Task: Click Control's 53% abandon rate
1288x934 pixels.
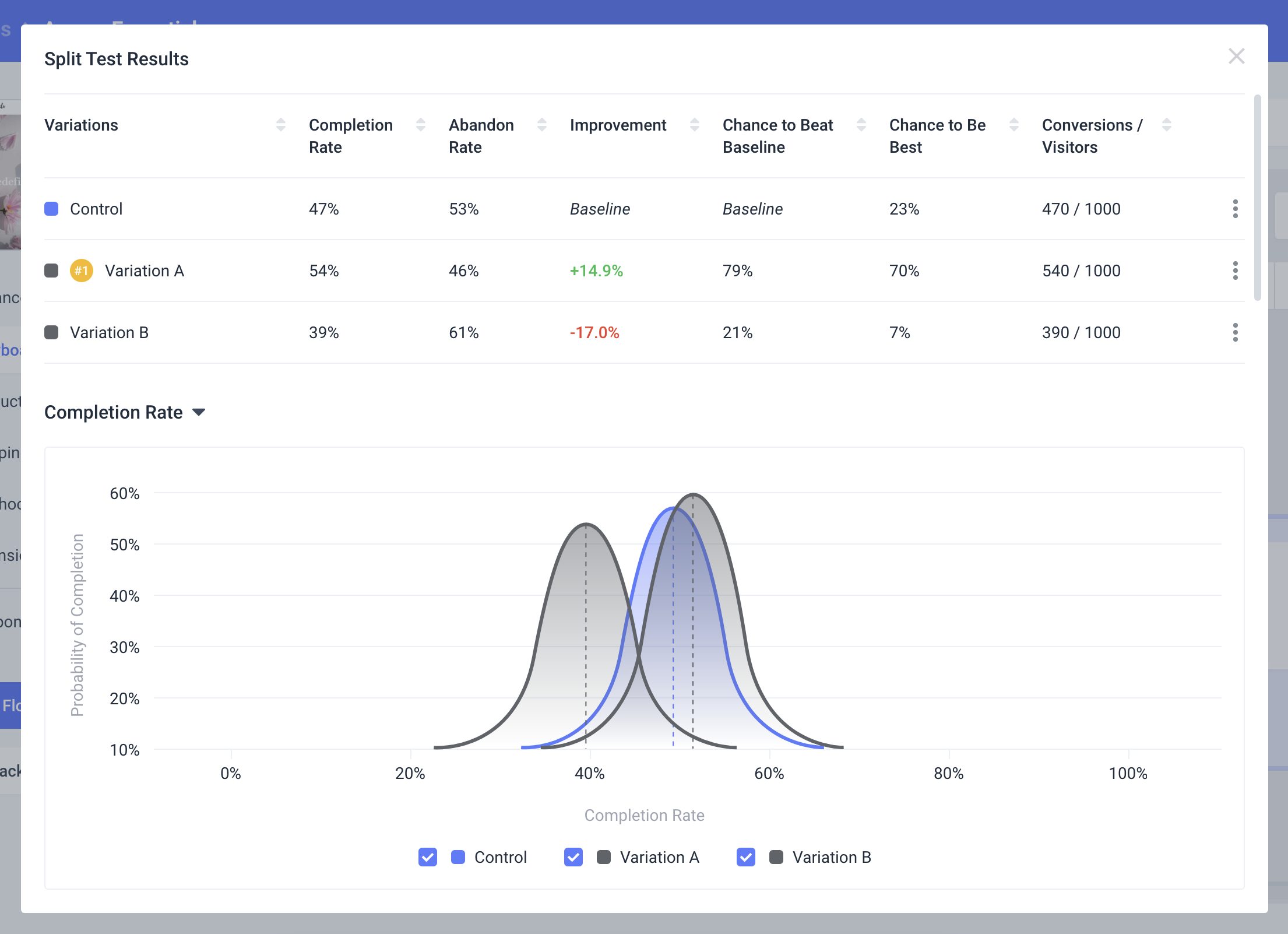Action: (464, 209)
